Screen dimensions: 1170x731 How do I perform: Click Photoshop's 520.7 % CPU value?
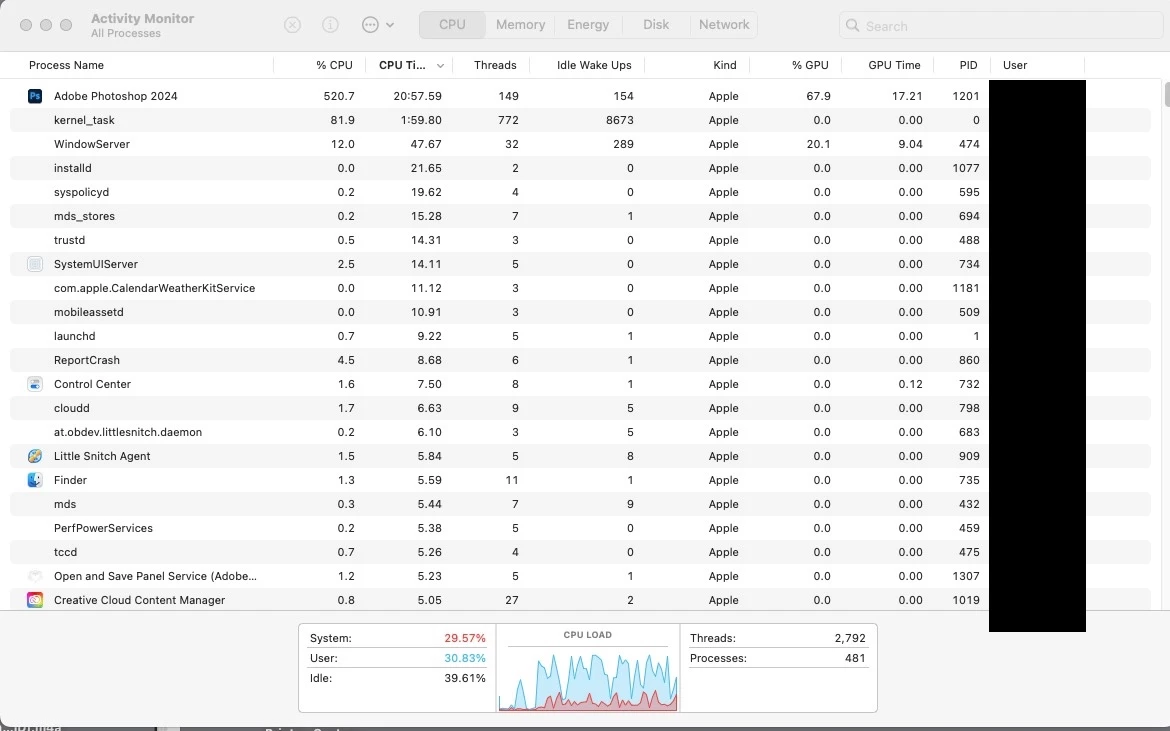click(339, 96)
